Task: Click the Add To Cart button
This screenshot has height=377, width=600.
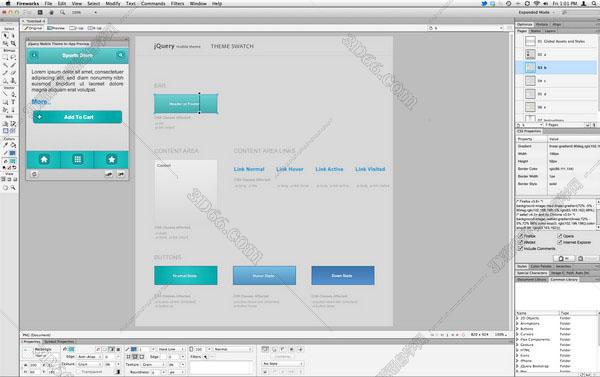Action: coord(77,117)
